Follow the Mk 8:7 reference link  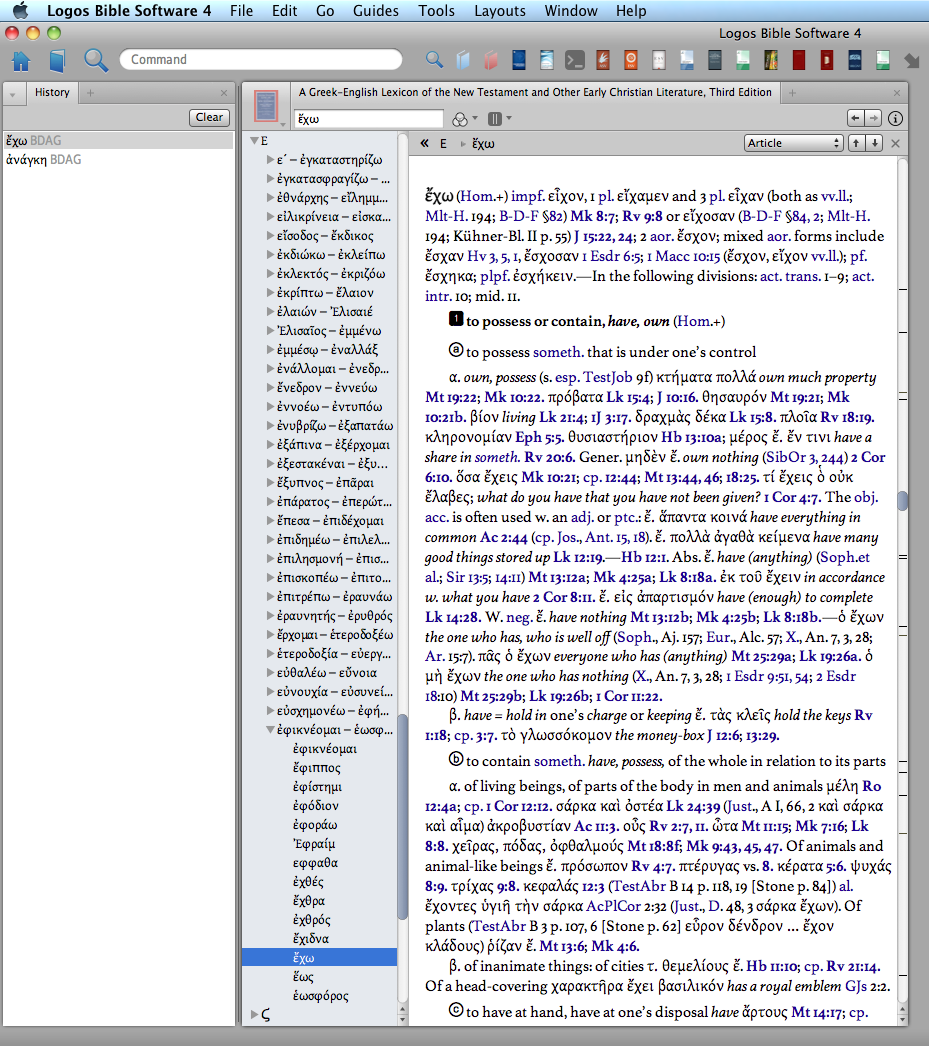(x=592, y=216)
